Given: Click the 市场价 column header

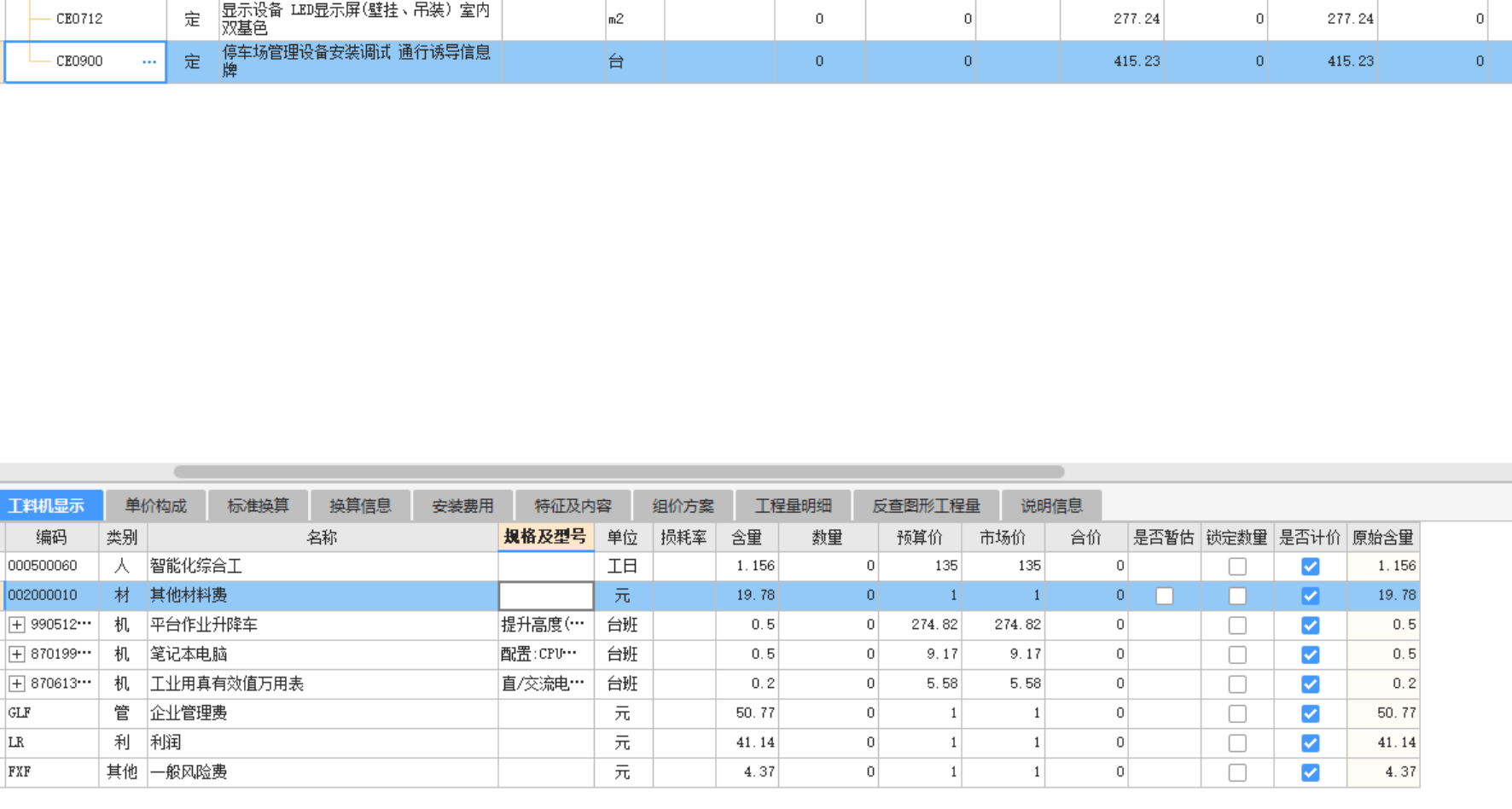Looking at the screenshot, I should coord(1003,537).
